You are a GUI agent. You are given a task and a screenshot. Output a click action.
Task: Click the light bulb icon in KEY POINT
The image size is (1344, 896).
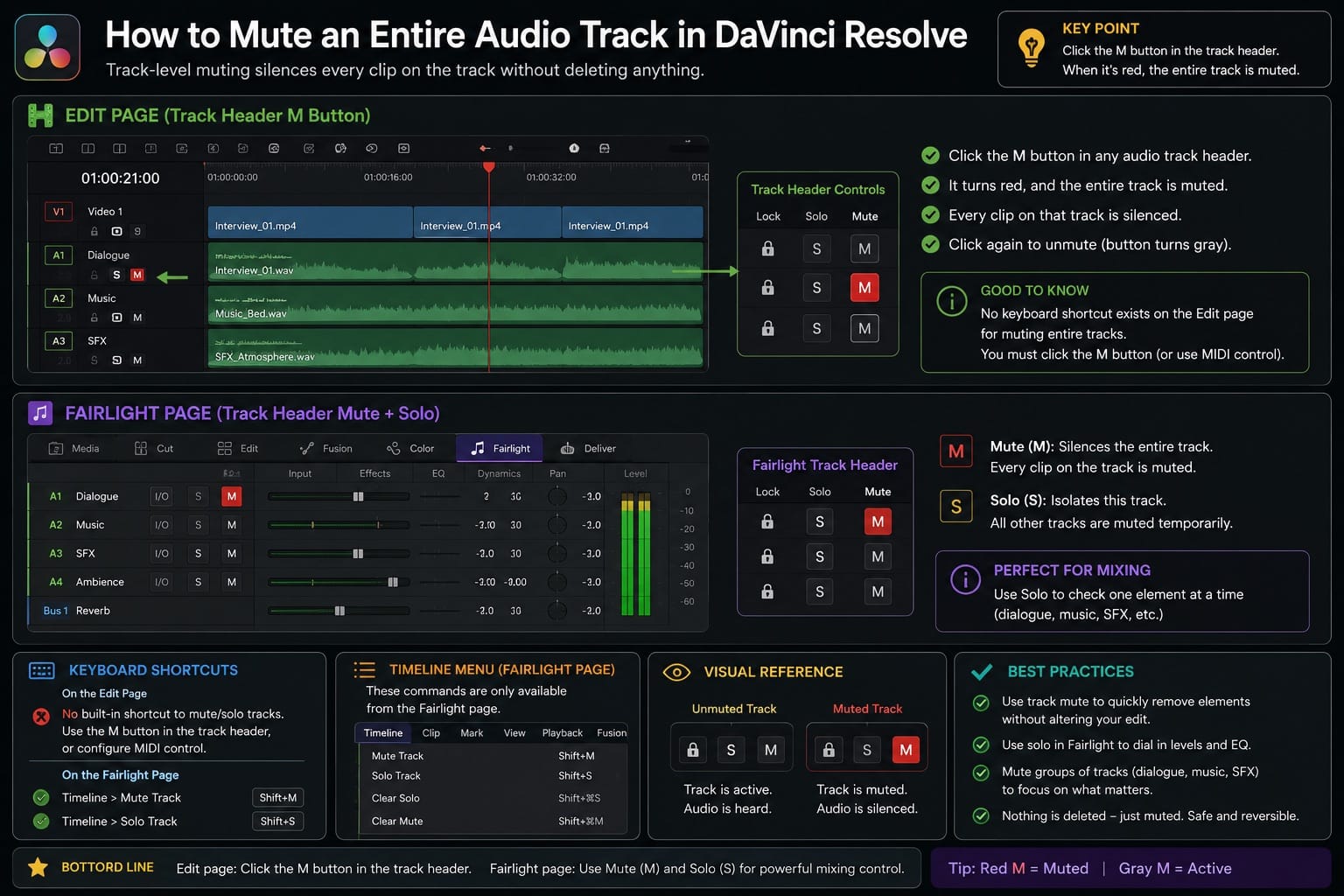pos(1032,46)
